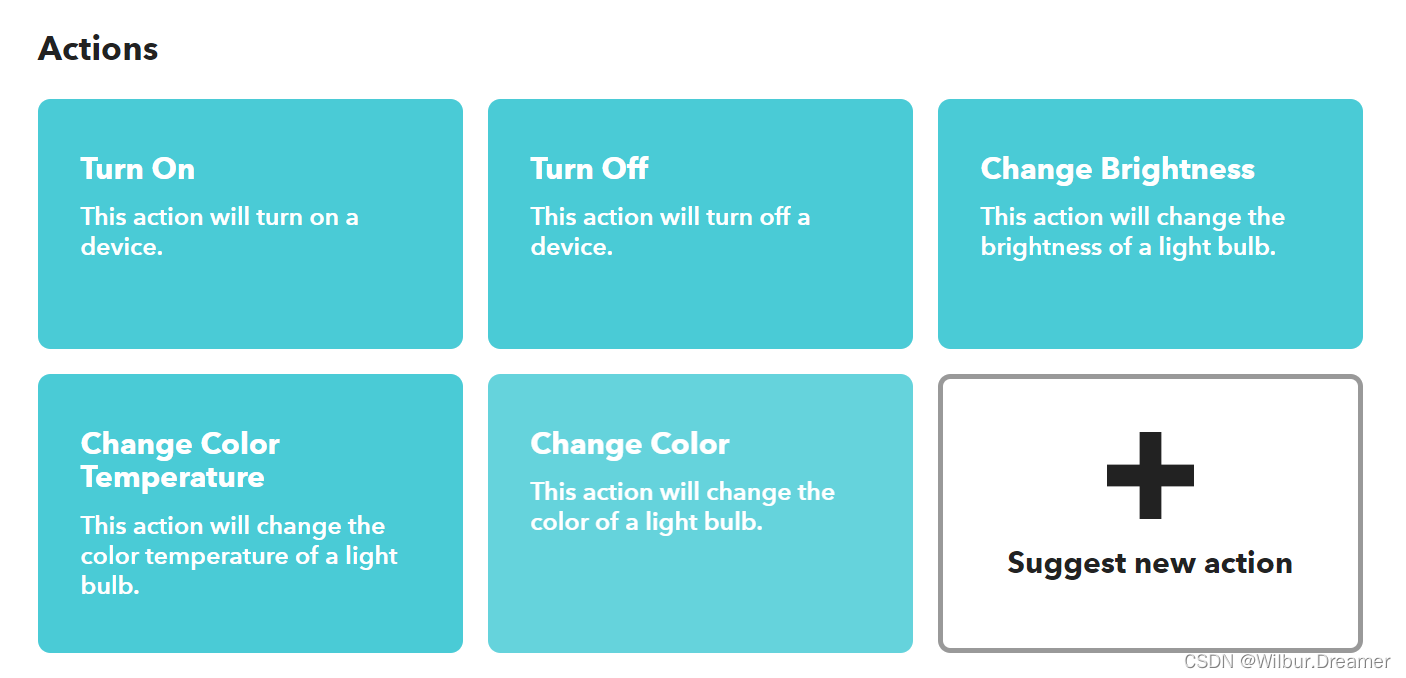1406x678 pixels.
Task: Click the "Turn On" title text
Action: (138, 169)
